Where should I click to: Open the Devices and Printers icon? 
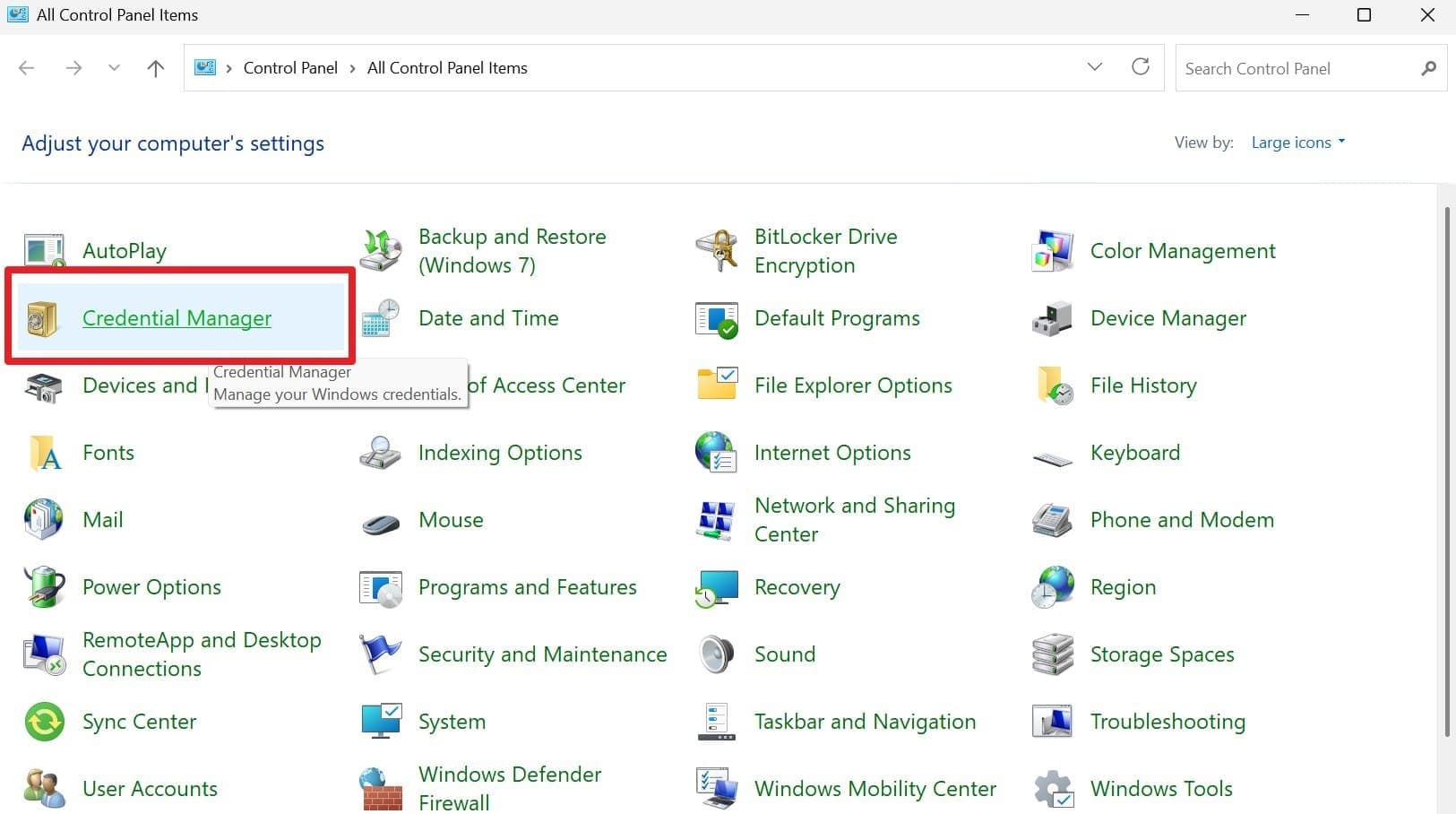[x=44, y=387]
